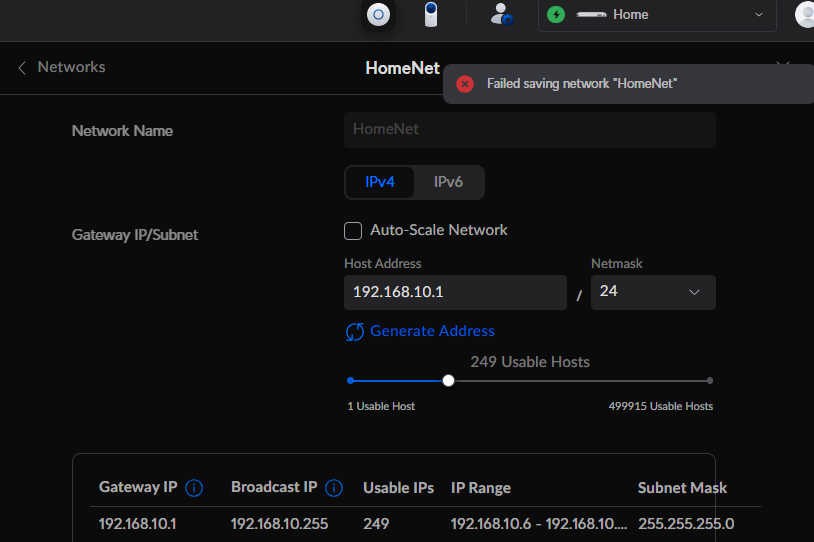Click the Network Name field

click(529, 130)
